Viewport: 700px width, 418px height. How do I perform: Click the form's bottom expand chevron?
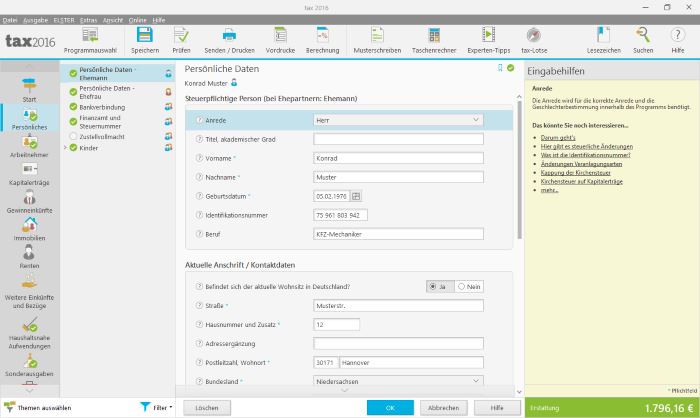345,390
